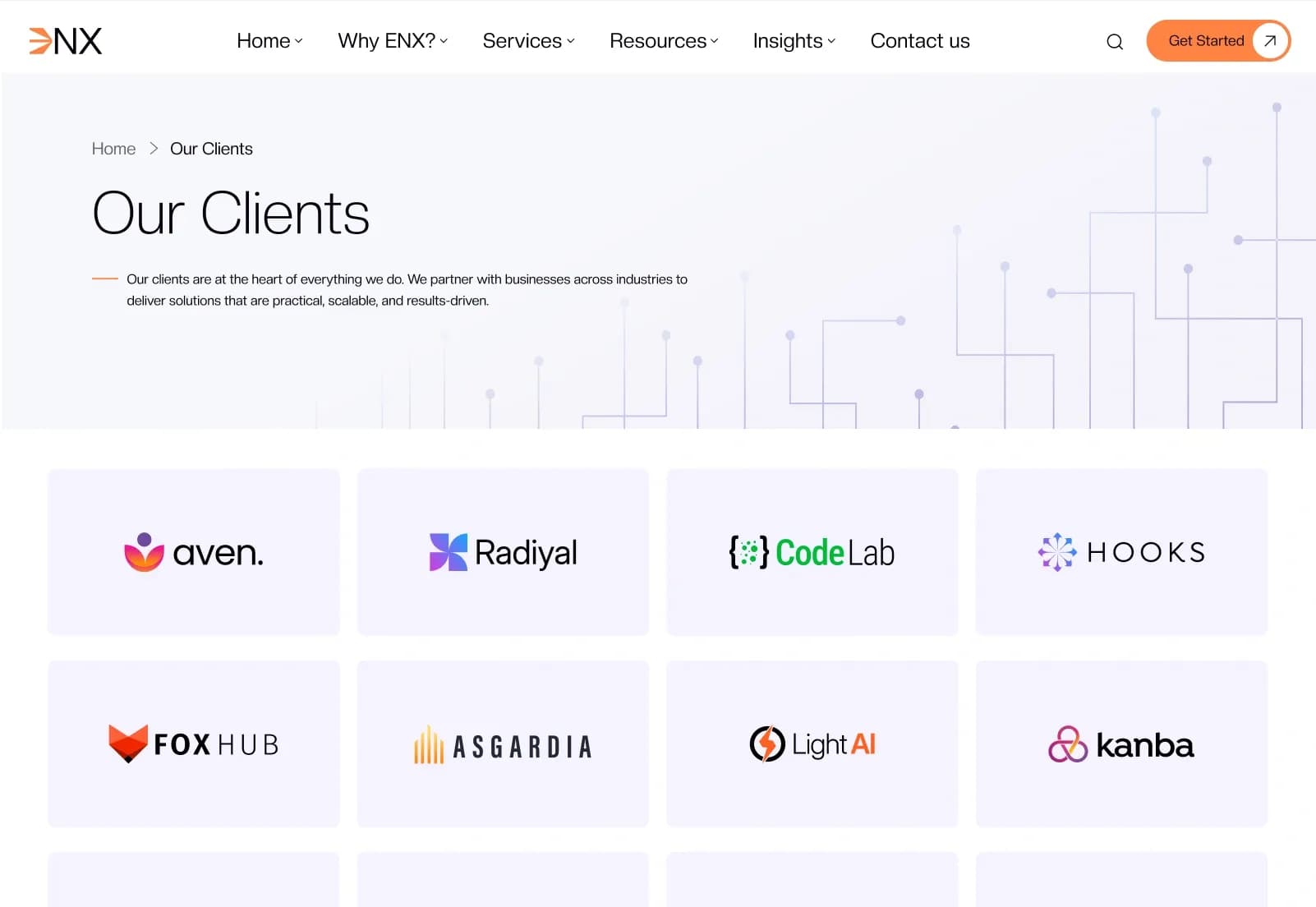
Task: Expand the Why ENX? menu chevron
Action: (444, 41)
